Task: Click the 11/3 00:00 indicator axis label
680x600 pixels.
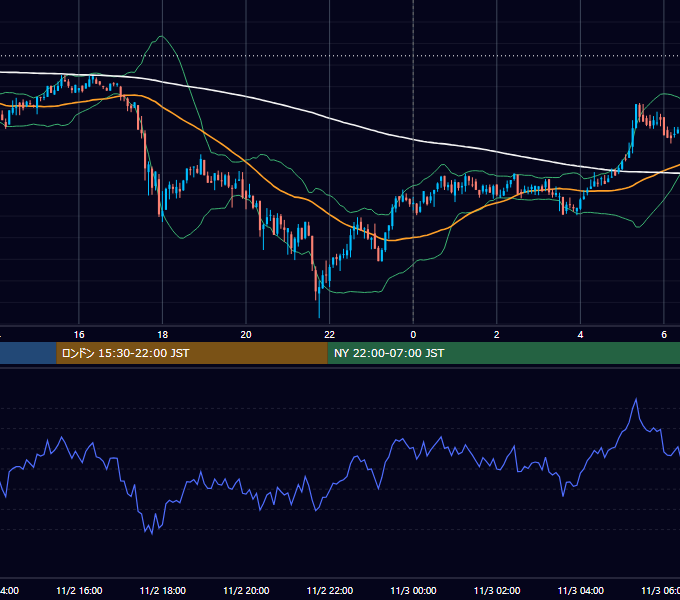Action: (413, 590)
